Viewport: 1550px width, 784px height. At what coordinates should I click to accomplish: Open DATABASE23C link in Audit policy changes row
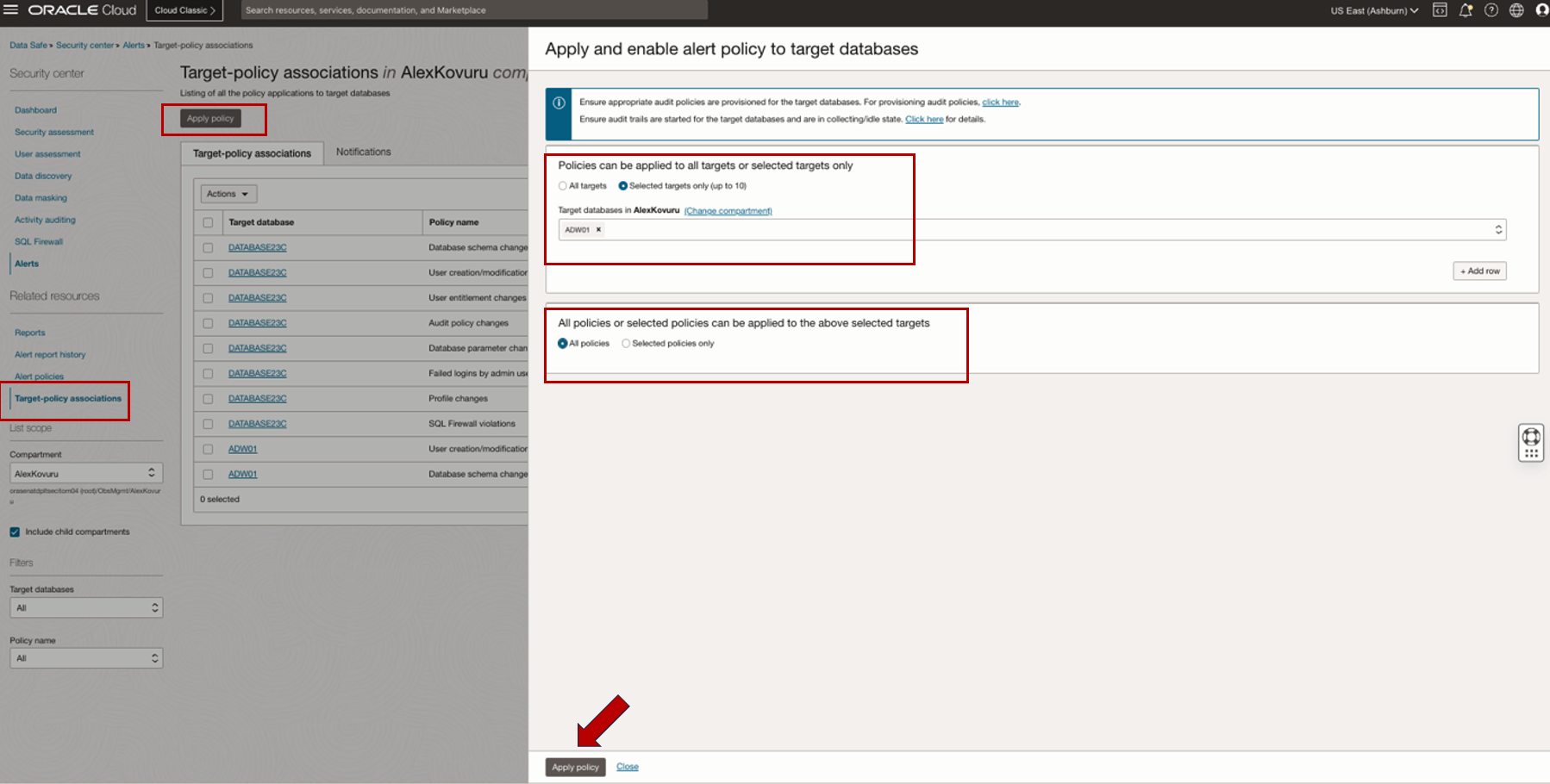[x=257, y=323]
